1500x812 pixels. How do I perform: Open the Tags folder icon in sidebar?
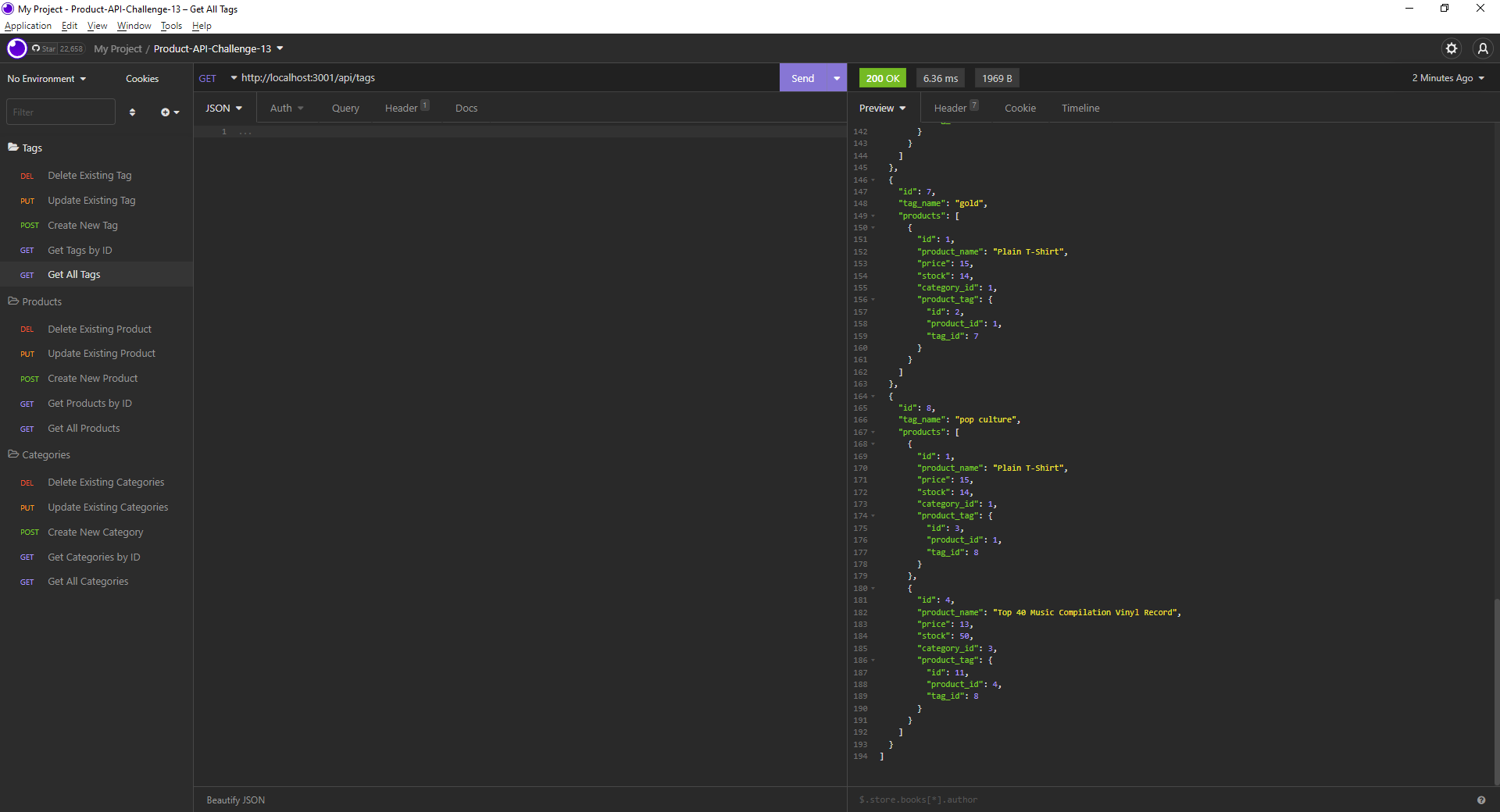(x=12, y=147)
